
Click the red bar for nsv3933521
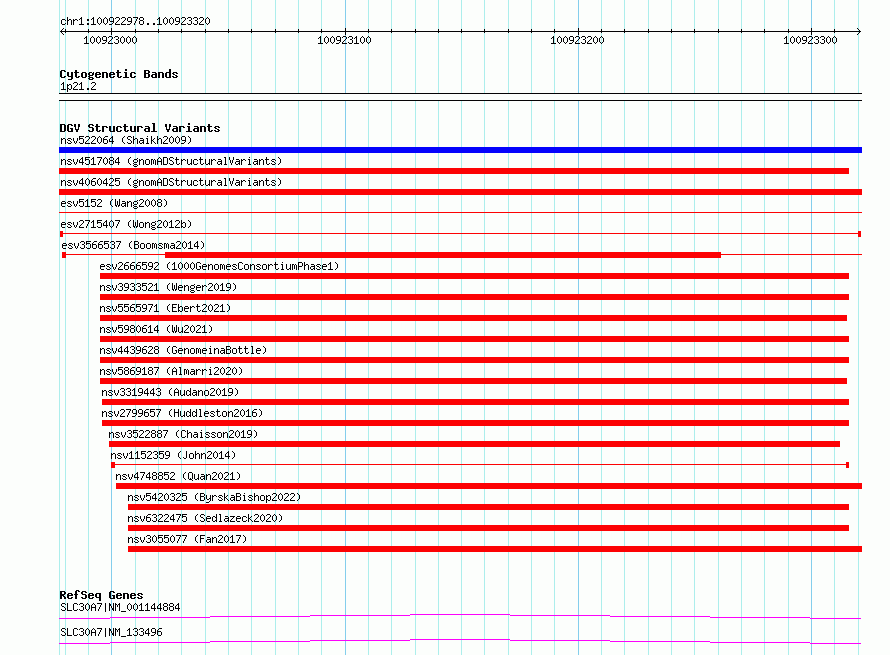(x=475, y=297)
